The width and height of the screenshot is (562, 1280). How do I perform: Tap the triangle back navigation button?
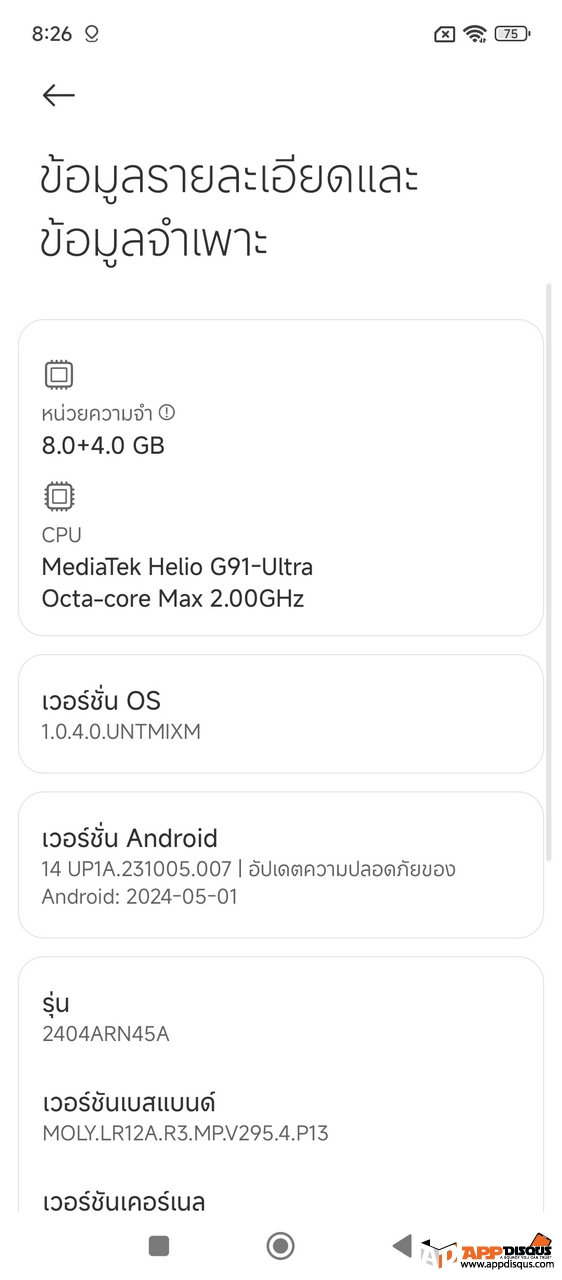point(402,1245)
